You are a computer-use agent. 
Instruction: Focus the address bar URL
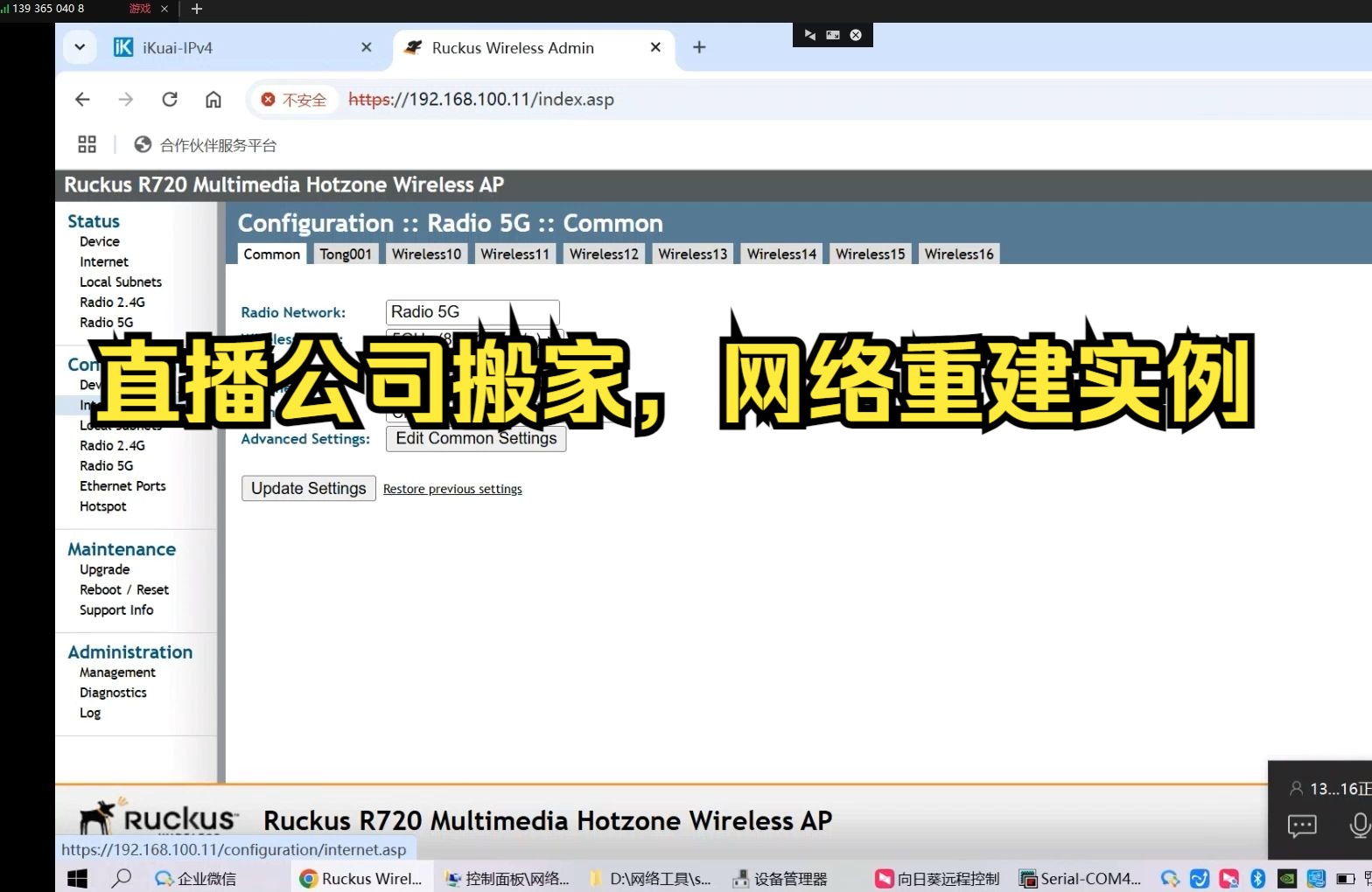tap(481, 99)
